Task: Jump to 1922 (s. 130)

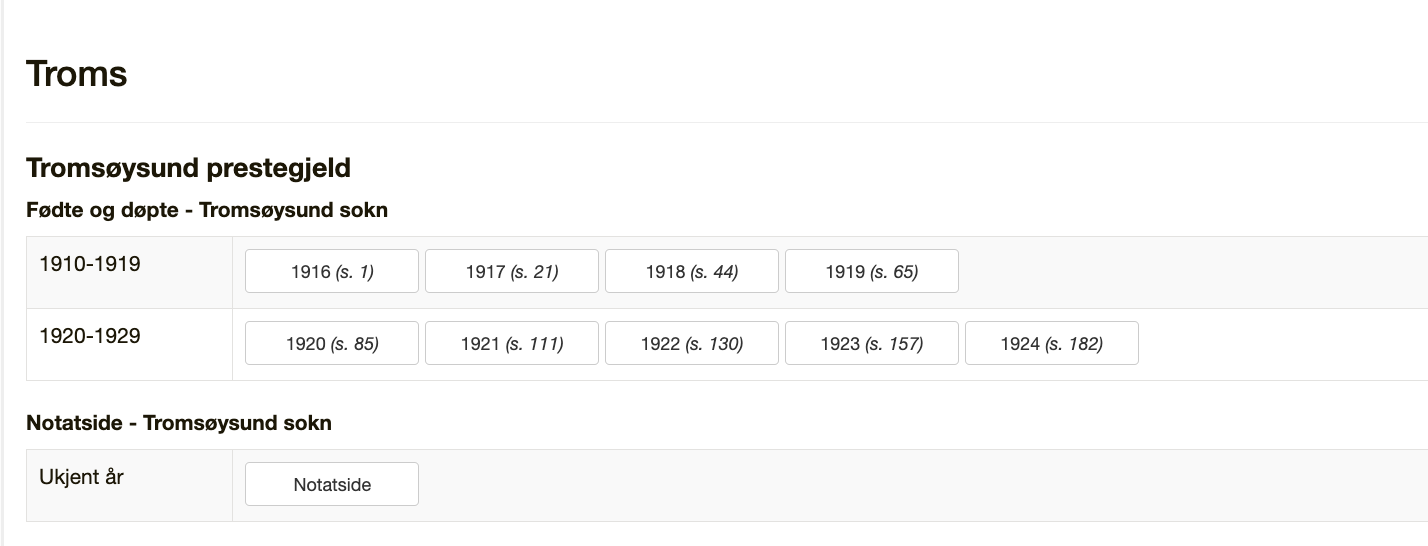Action: 692,343
